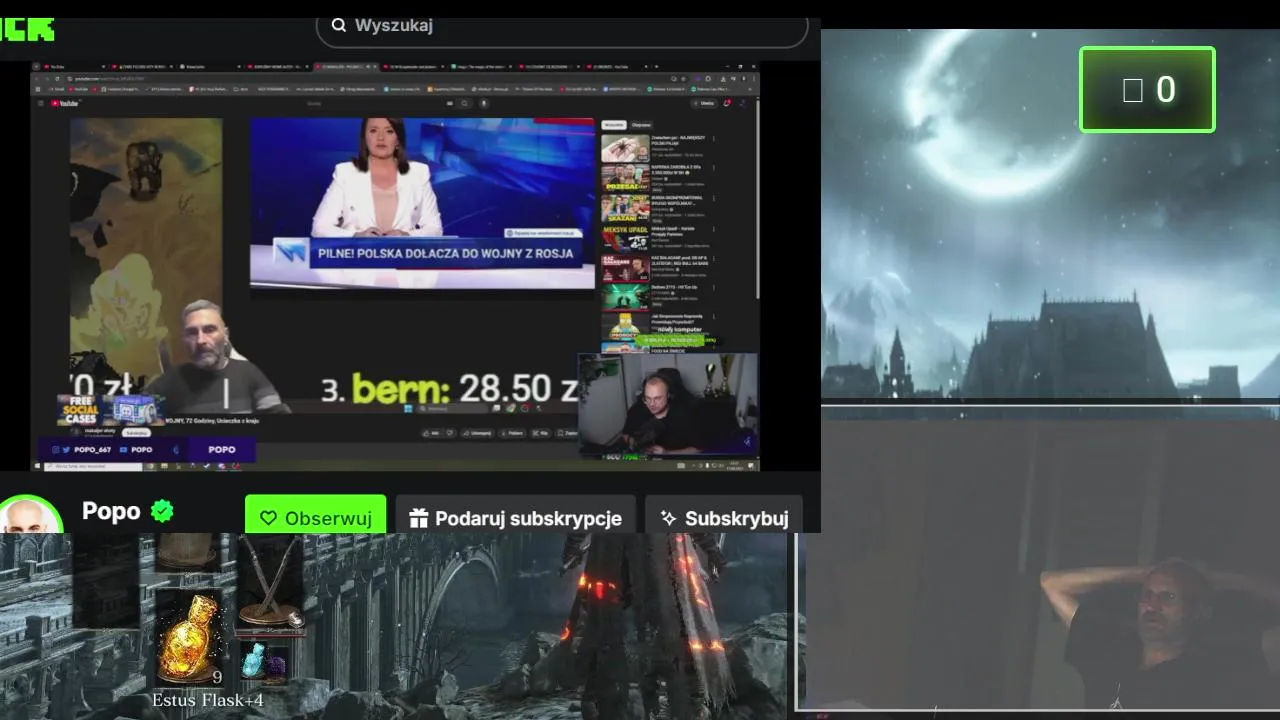The image size is (1280, 720).
Task: Click the crossed swords weapon slot icon
Action: click(270, 582)
